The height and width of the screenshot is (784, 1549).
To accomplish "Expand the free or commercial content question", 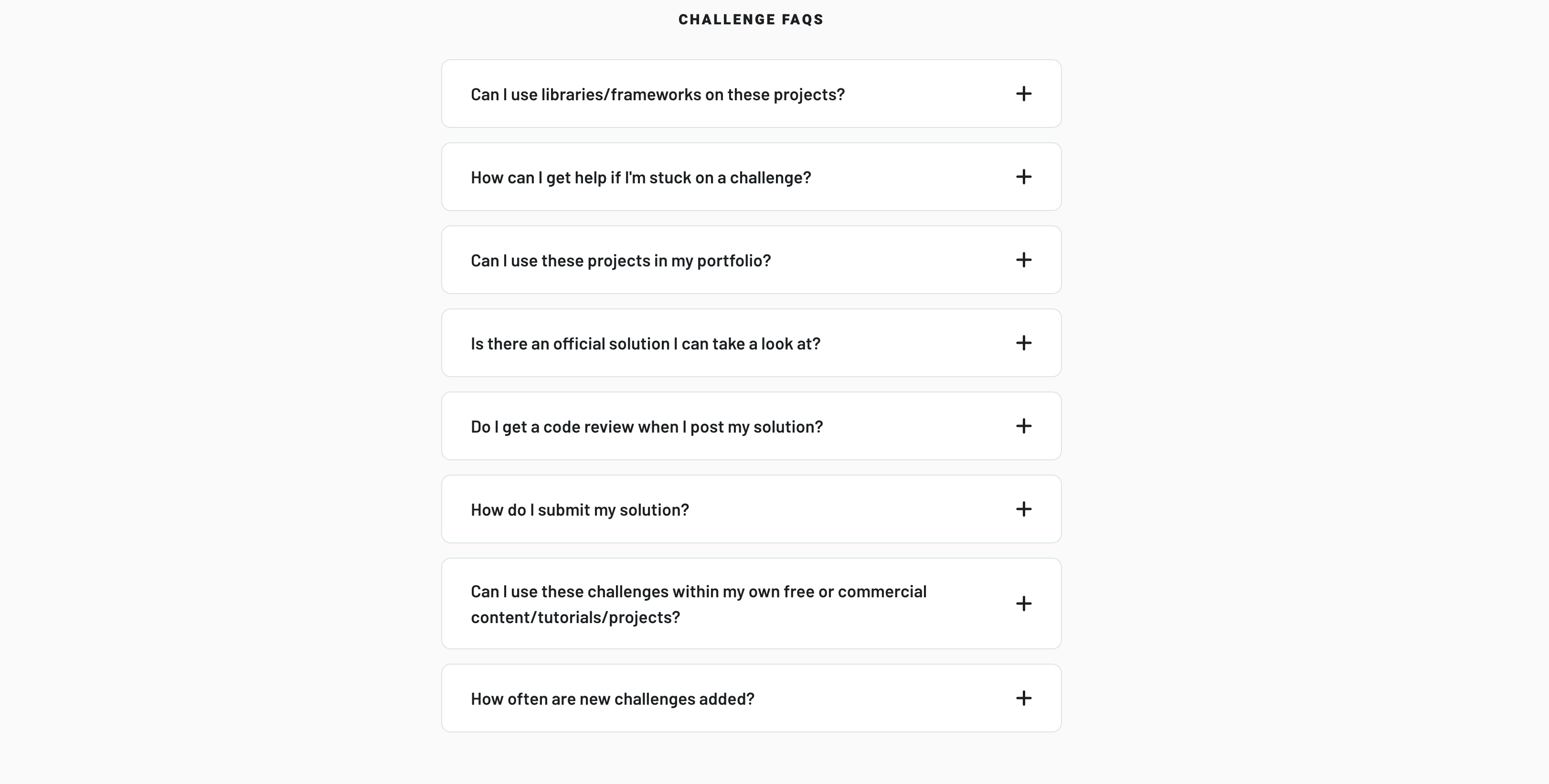I will [x=1024, y=604].
